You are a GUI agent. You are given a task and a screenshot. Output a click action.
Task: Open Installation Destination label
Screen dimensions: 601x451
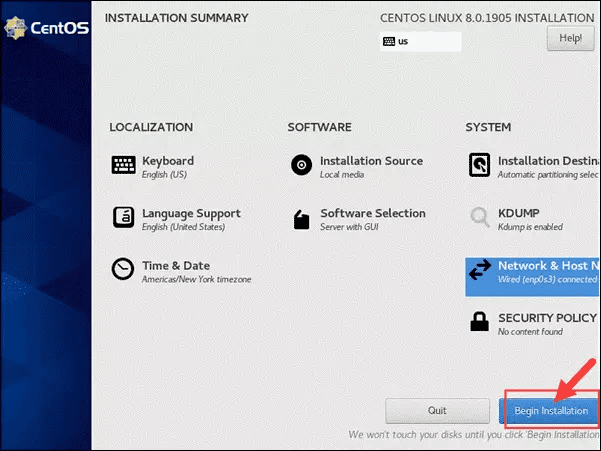click(548, 161)
